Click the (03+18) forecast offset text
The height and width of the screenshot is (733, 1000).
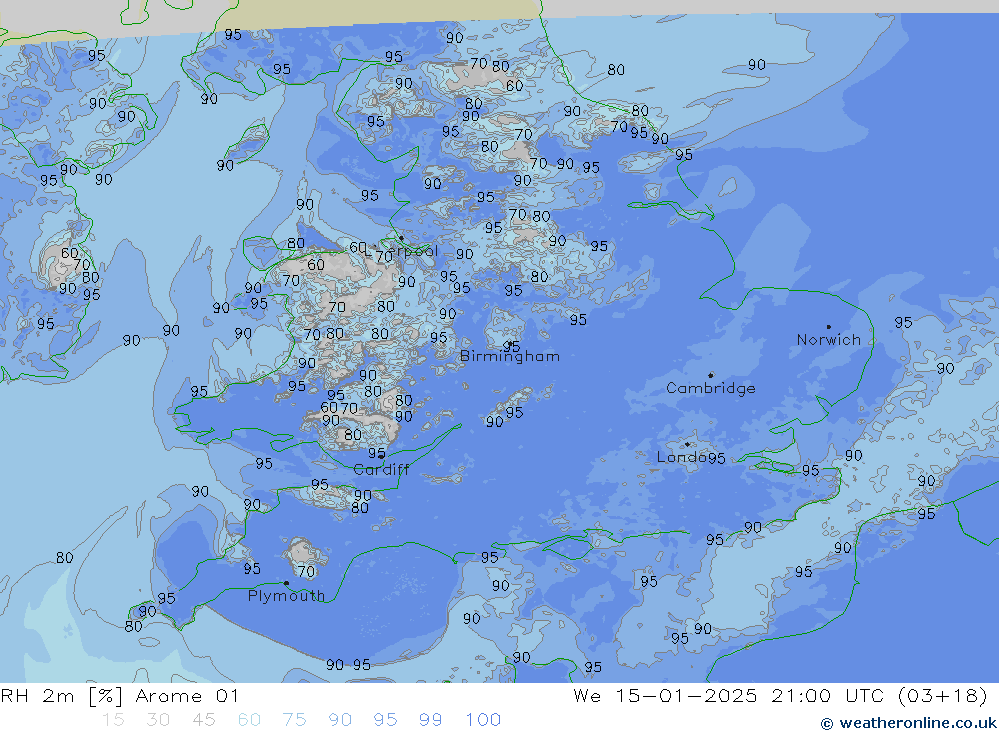943,696
